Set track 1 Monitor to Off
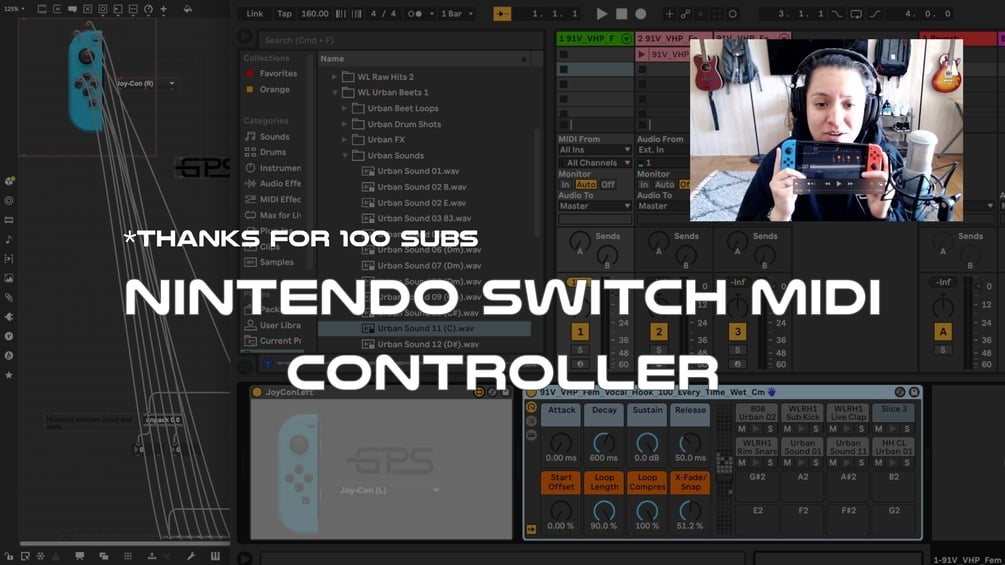The width and height of the screenshot is (1005, 565). (x=608, y=184)
